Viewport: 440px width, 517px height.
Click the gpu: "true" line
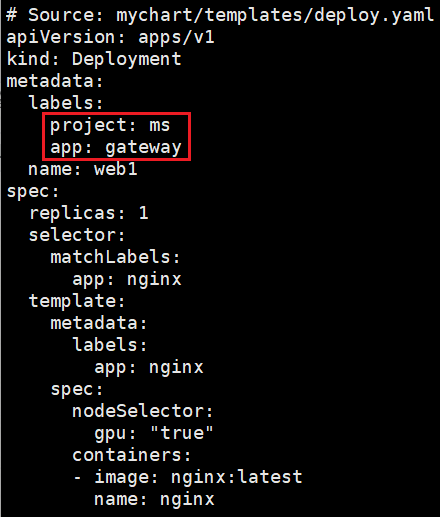154,433
